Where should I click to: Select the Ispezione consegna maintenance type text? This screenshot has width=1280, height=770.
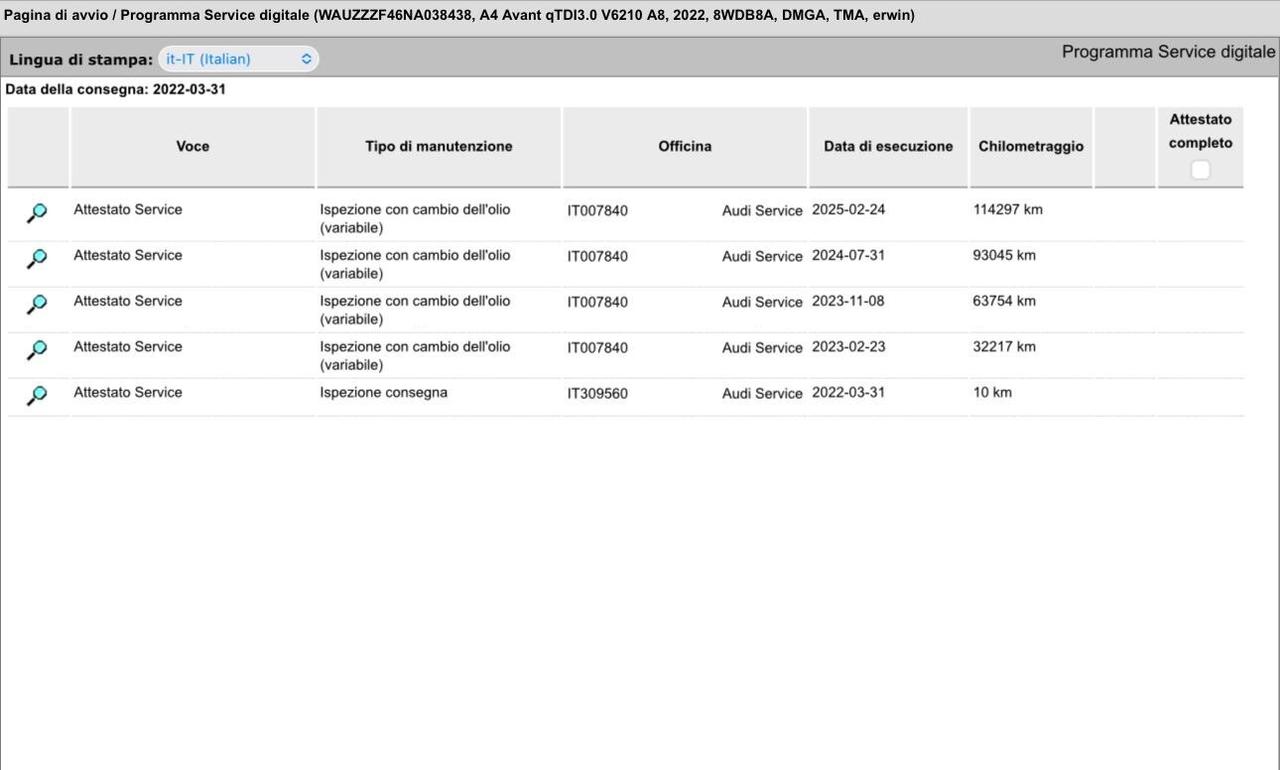[383, 393]
